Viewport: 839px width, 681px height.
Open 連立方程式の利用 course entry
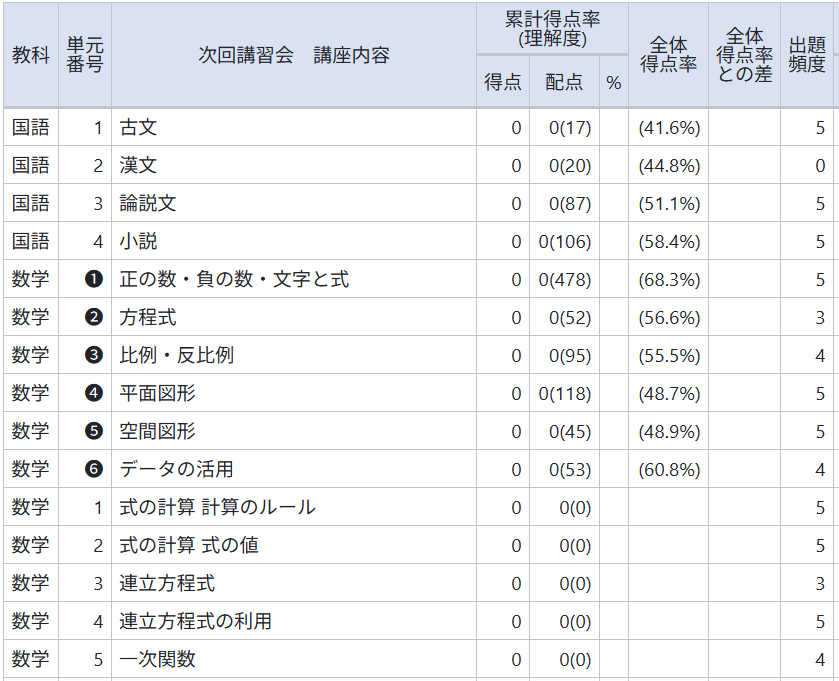[195, 622]
